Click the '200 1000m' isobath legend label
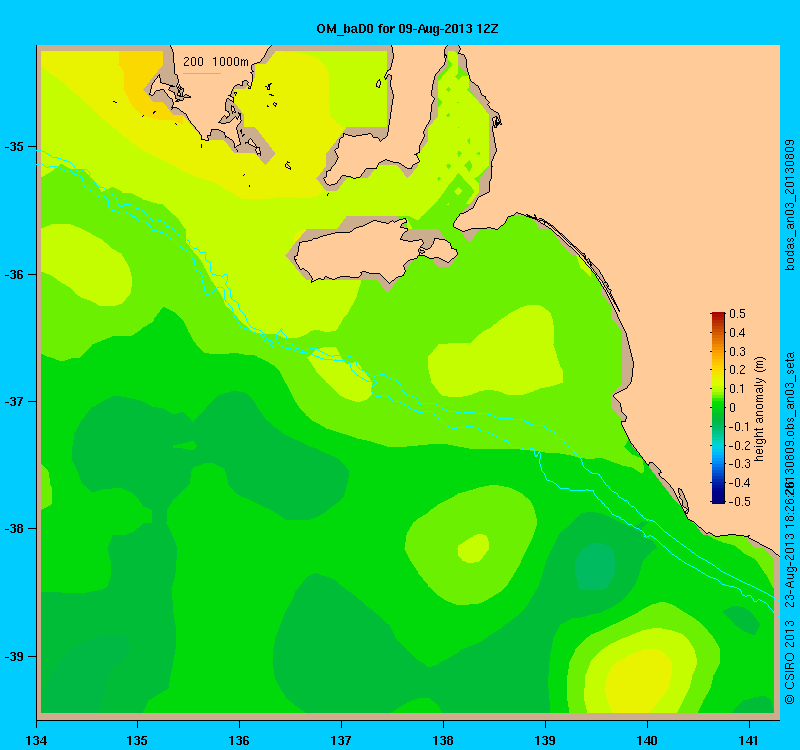 tap(216, 62)
